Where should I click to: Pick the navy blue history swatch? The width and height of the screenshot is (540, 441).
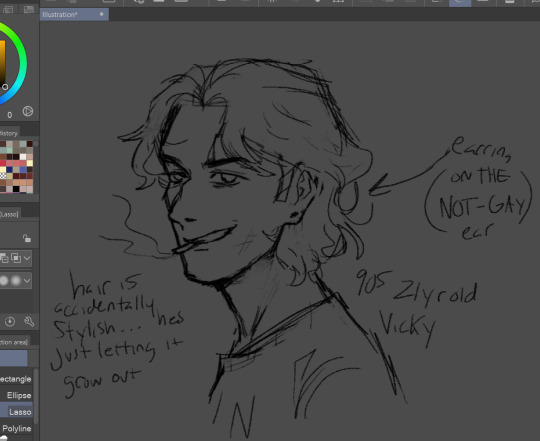pos(9,170)
